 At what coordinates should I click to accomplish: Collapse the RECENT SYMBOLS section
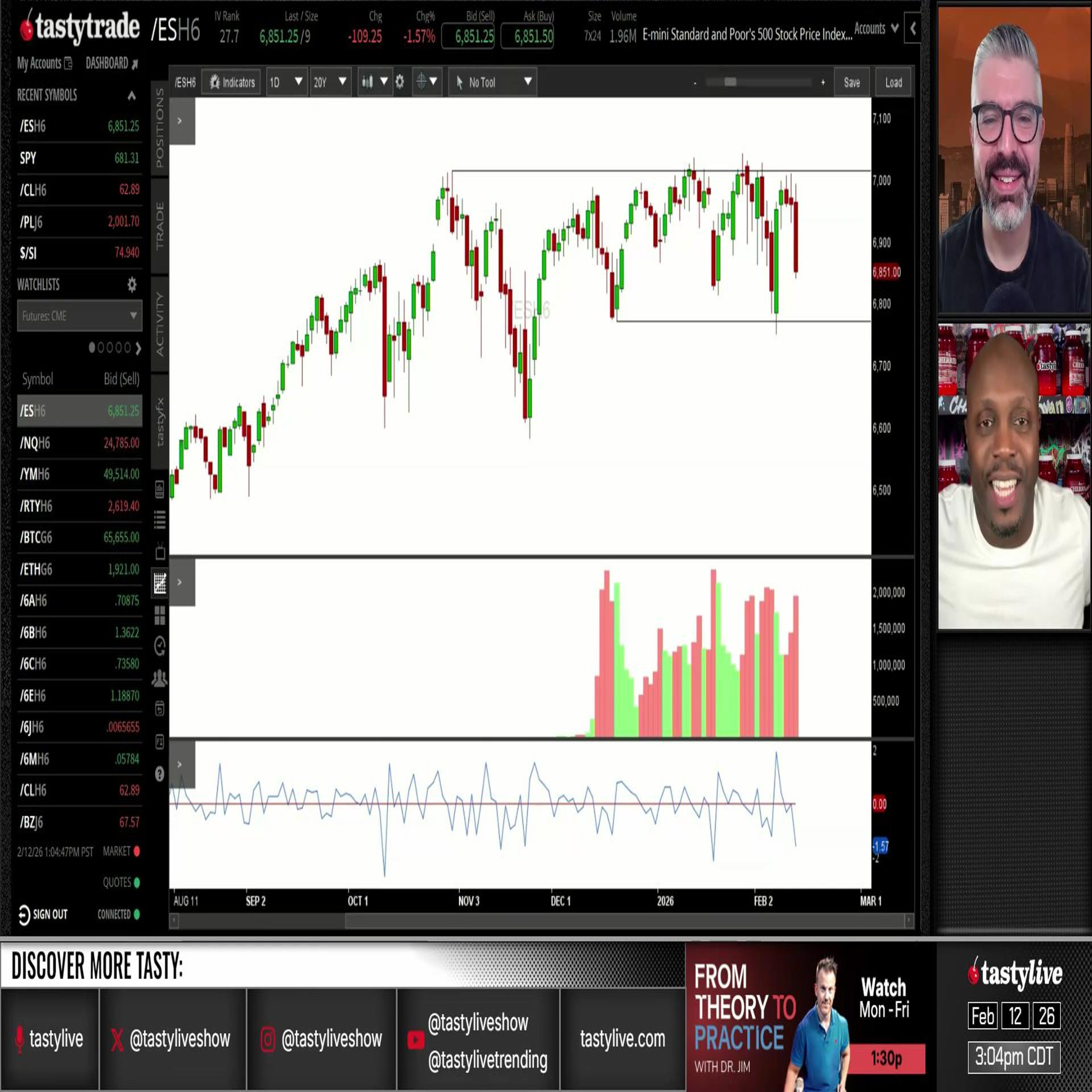[132, 95]
